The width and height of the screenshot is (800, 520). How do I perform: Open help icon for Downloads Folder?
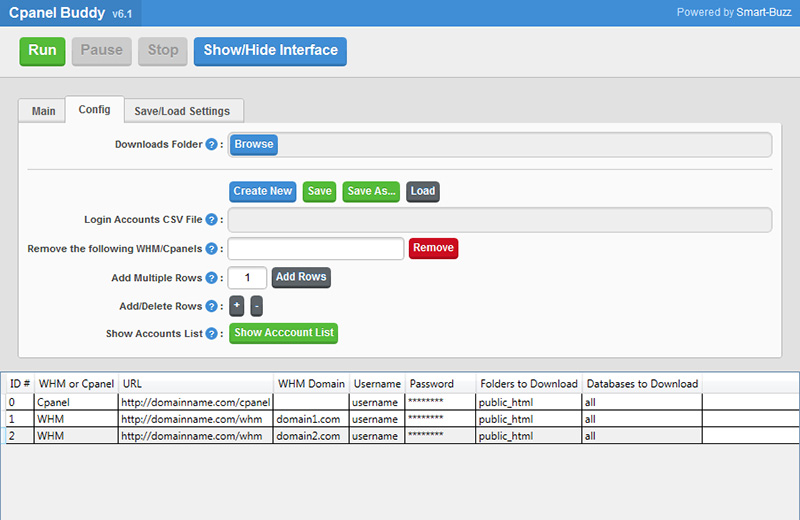(211, 144)
